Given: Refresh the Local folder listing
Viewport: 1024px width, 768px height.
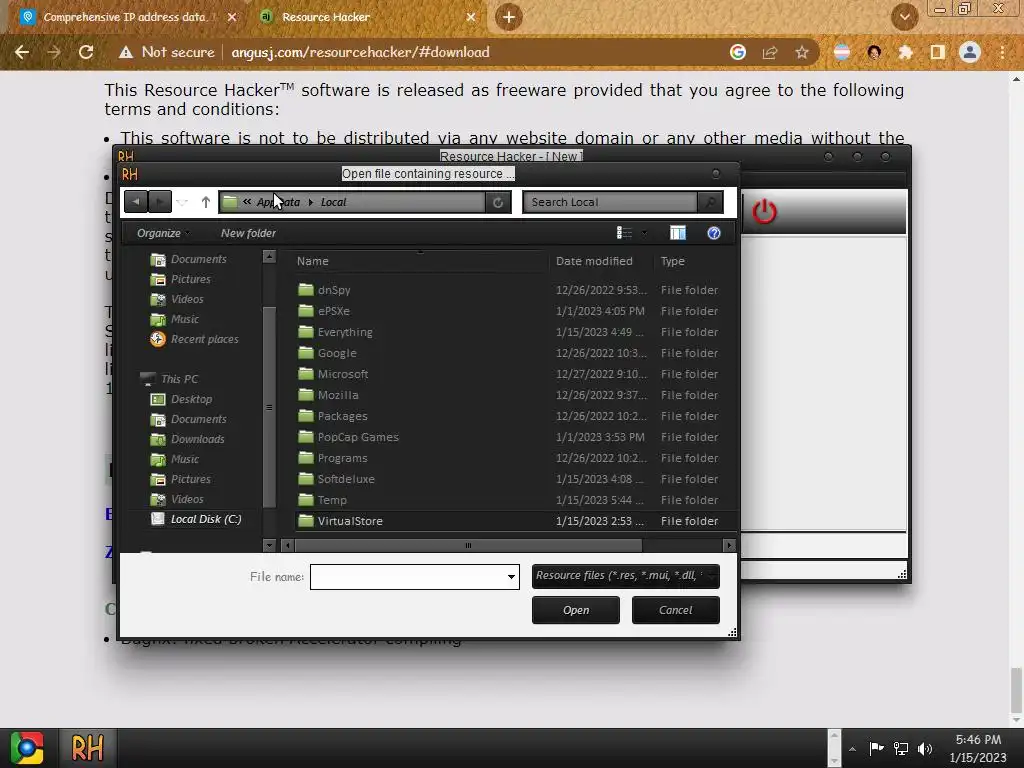Looking at the screenshot, I should (x=498, y=202).
